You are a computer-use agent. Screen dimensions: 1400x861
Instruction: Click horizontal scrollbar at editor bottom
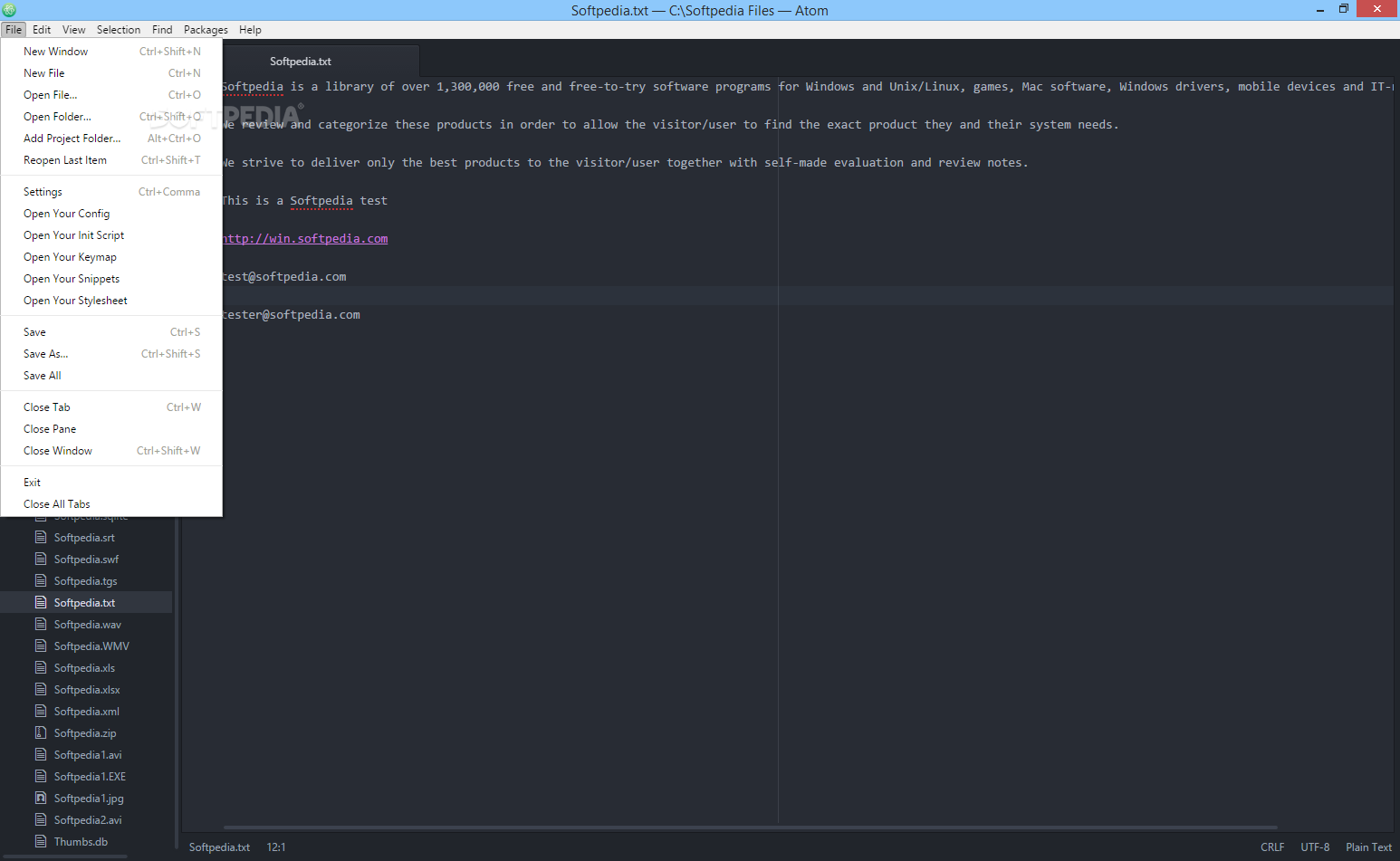point(750,828)
